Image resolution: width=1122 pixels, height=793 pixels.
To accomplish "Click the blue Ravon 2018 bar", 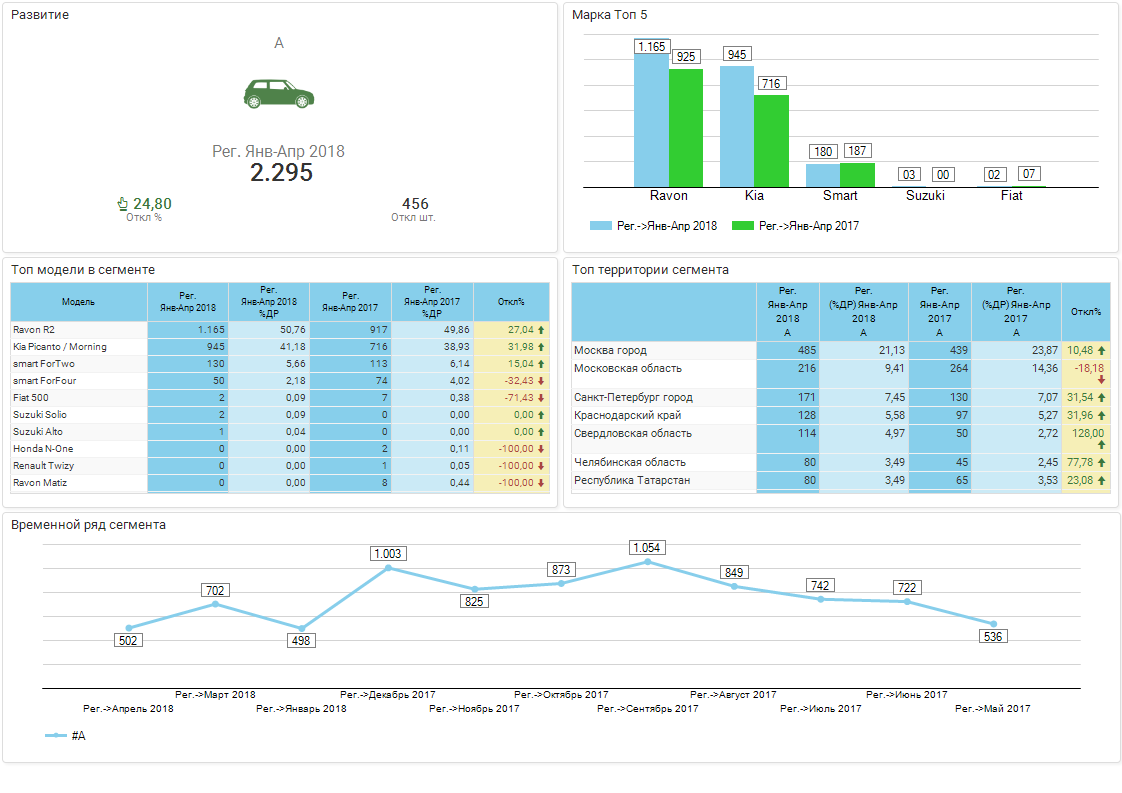I will [x=651, y=120].
